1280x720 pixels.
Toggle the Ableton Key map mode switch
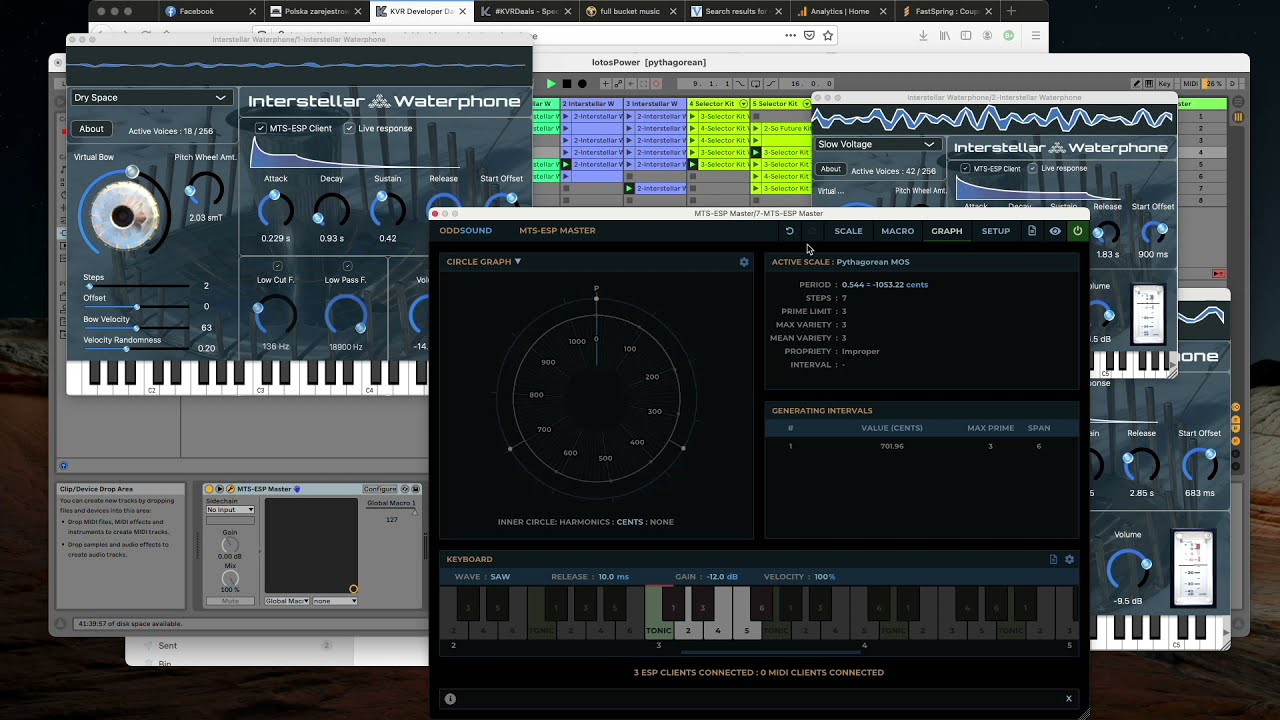(1164, 84)
